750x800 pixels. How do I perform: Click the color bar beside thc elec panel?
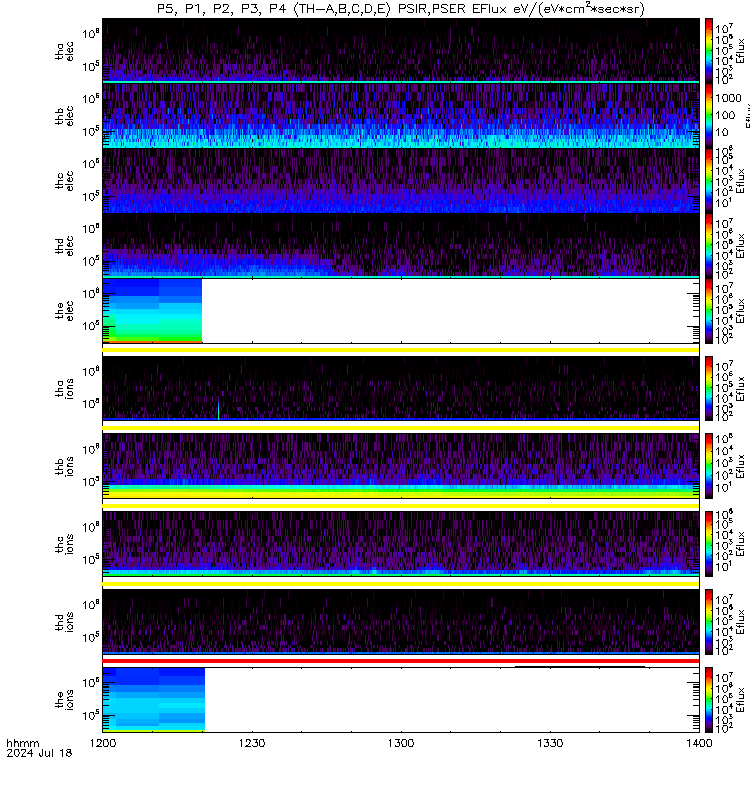tap(709, 181)
